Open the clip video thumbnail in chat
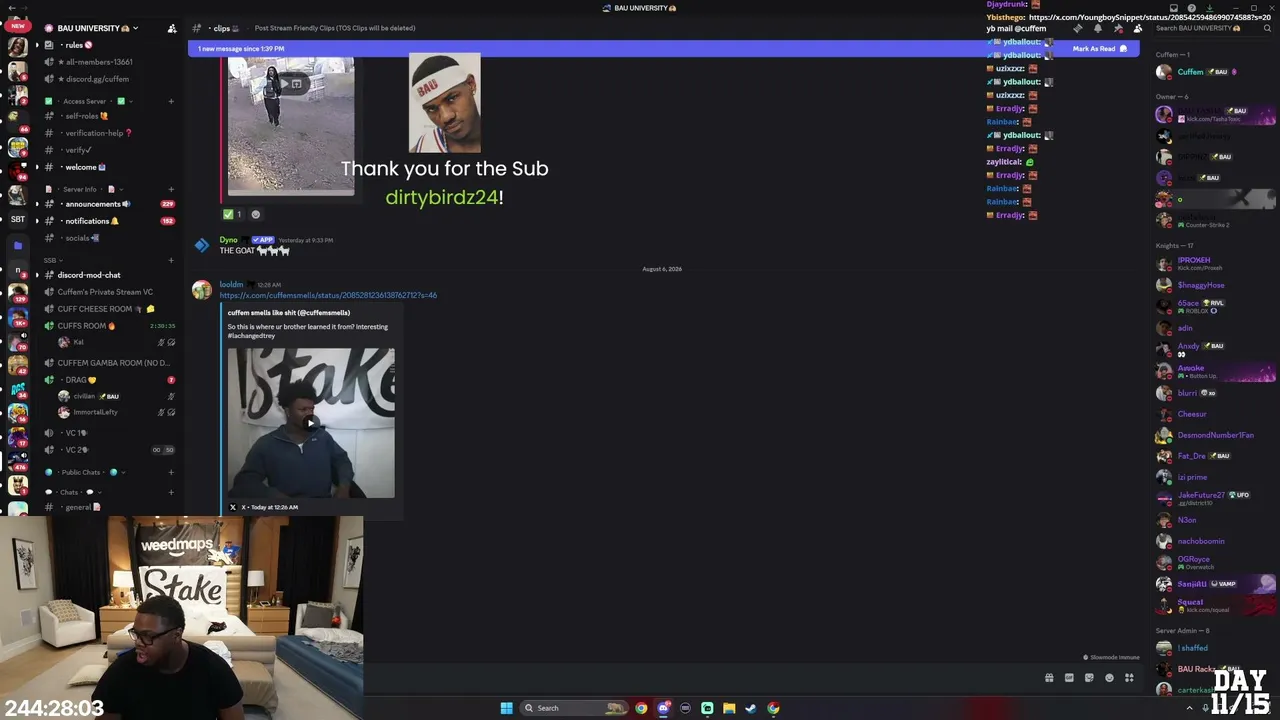The width and height of the screenshot is (1280, 720). click(x=291, y=124)
